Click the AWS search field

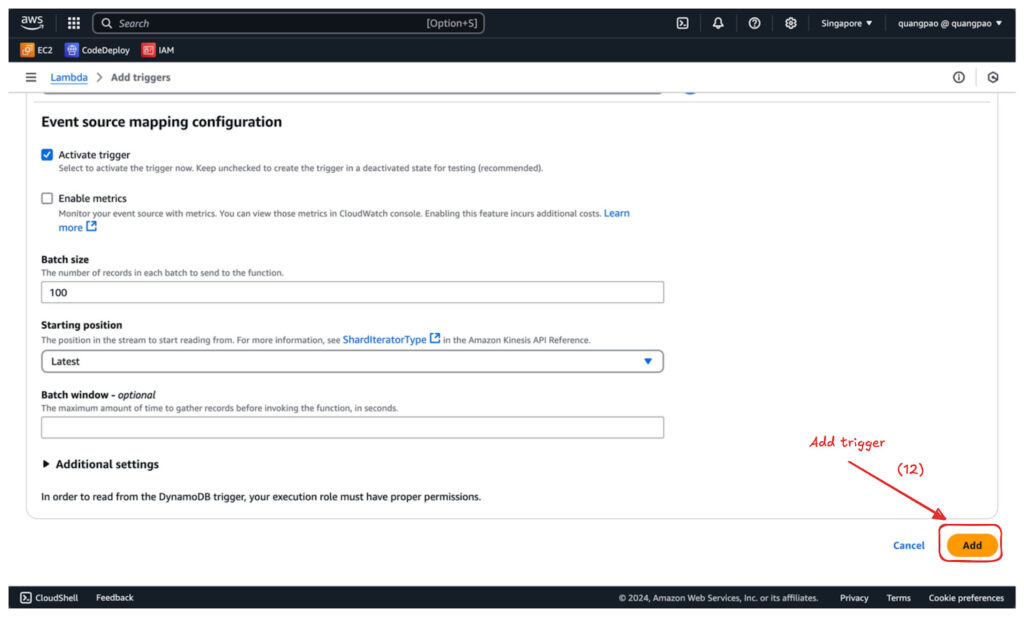click(x=289, y=23)
